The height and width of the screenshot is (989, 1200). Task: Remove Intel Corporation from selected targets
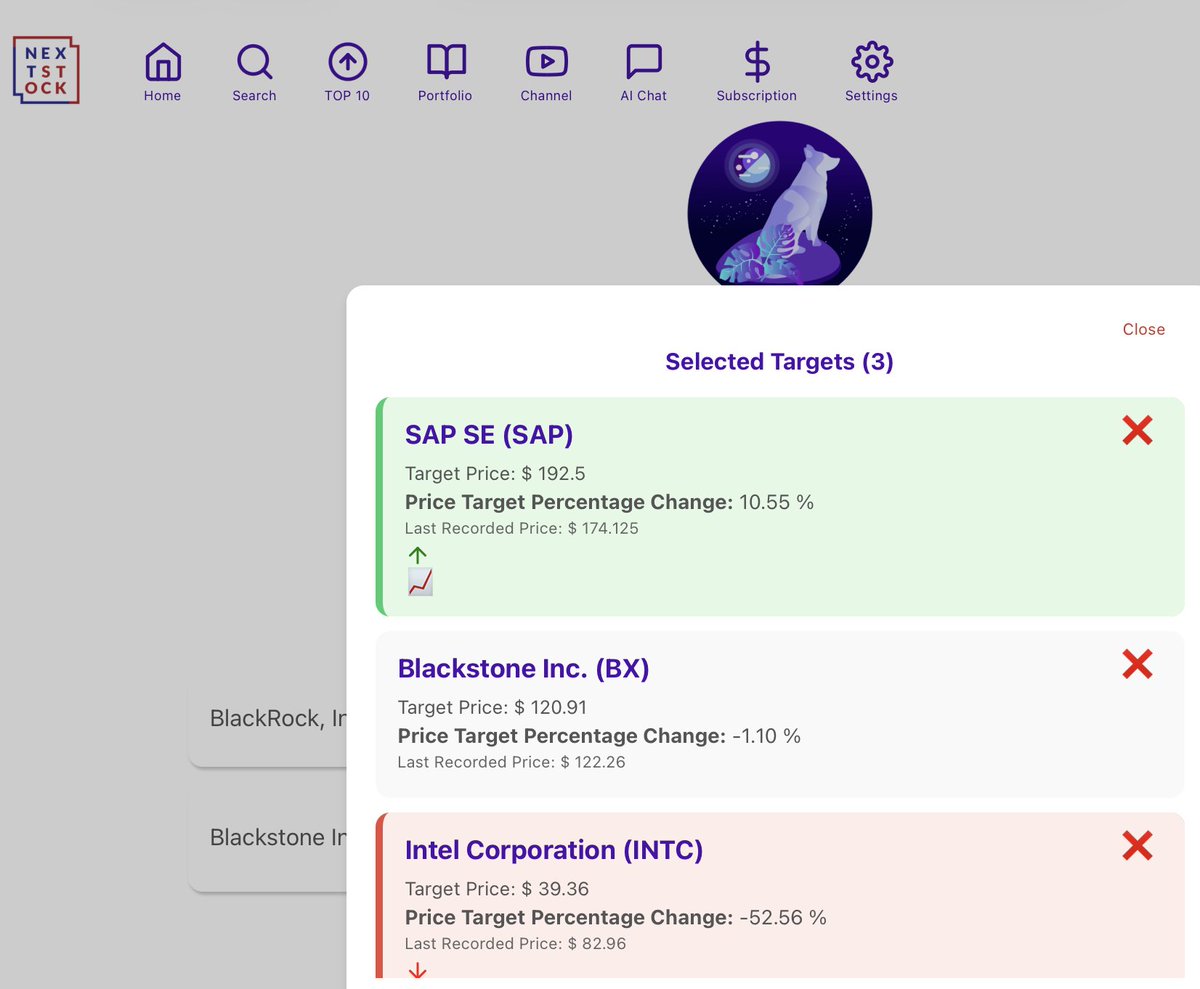click(1137, 846)
